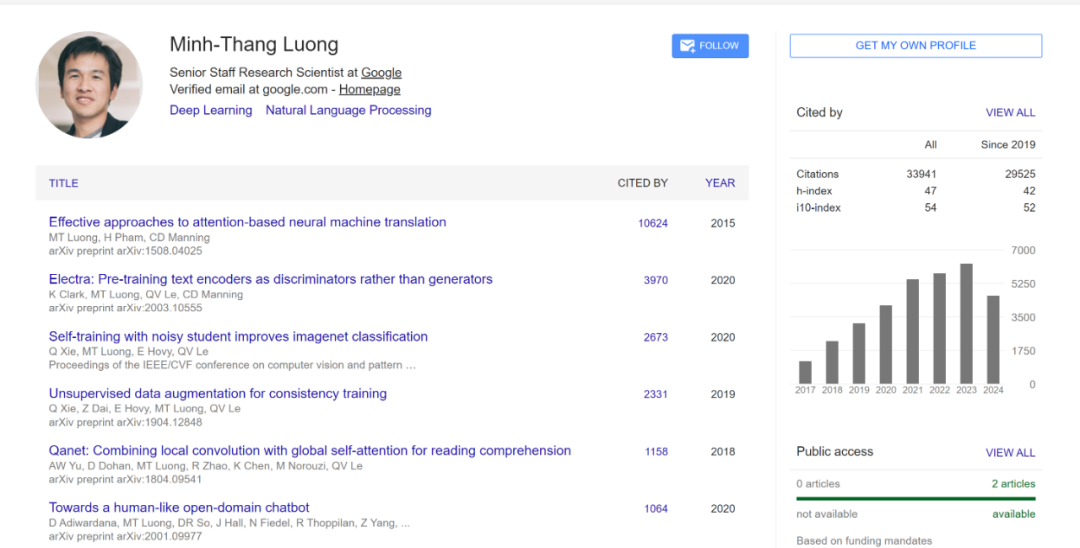The height and width of the screenshot is (548, 1080).
Task: Click the profile photo thumbnail
Action: pos(89,85)
